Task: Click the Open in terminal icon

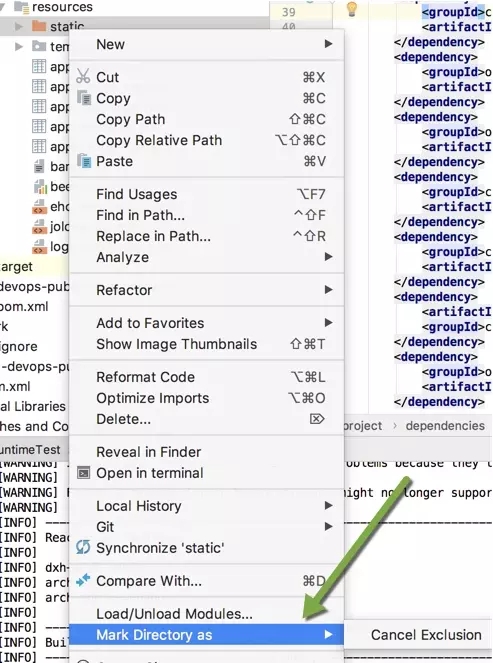Action: pos(83,472)
